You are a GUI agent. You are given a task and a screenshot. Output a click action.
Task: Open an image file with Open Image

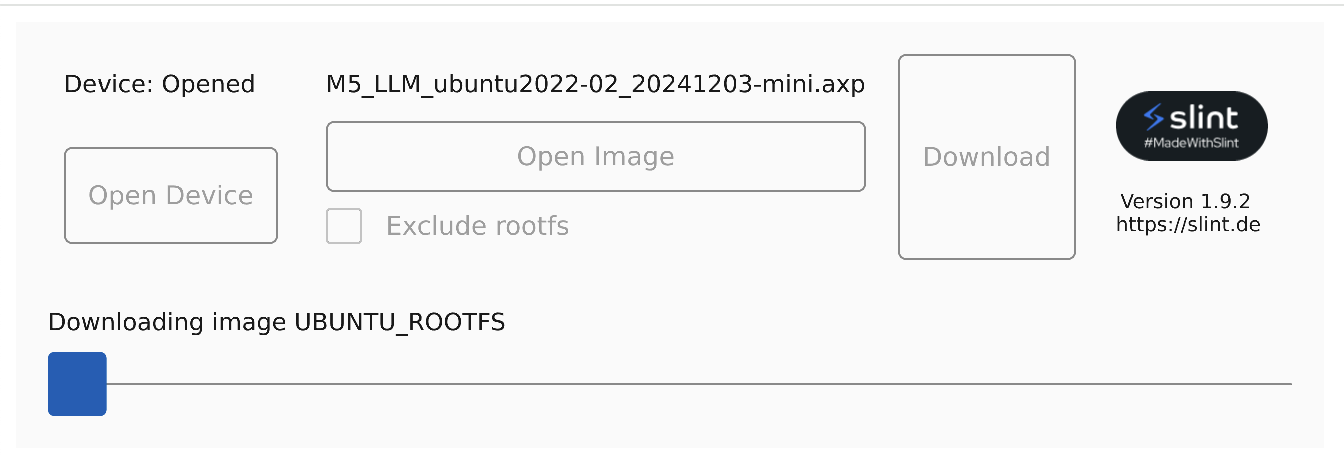pos(596,156)
